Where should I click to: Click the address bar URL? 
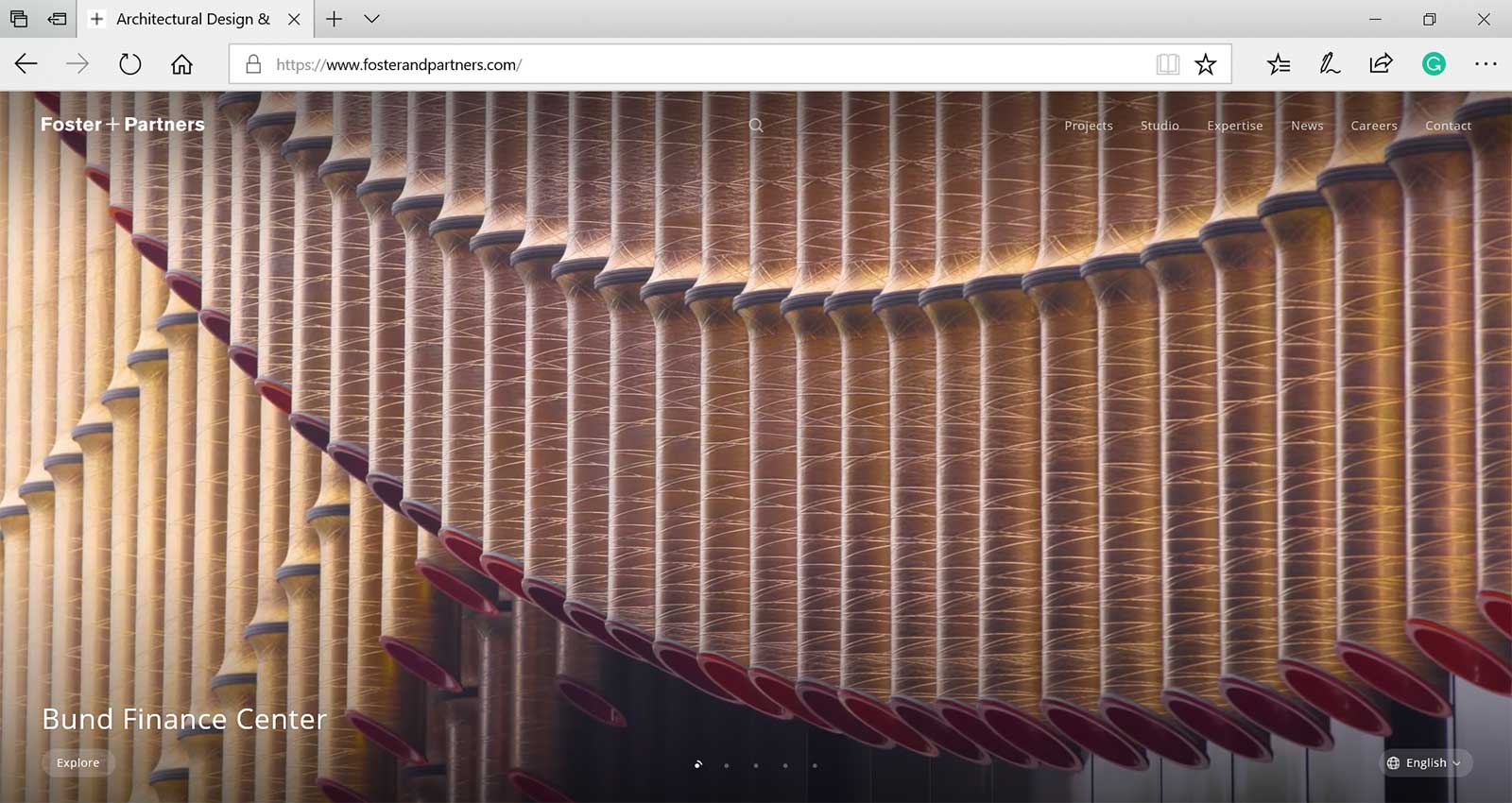(x=399, y=64)
